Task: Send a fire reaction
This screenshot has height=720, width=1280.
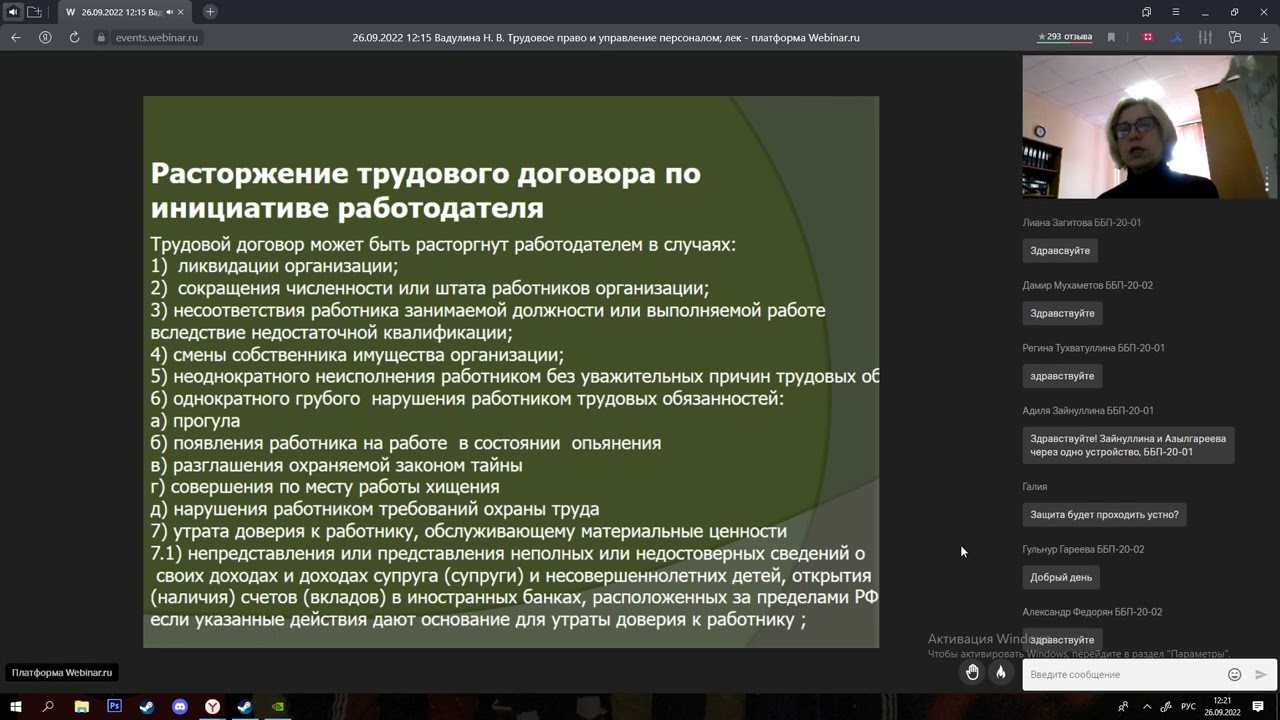Action: click(x=1001, y=673)
